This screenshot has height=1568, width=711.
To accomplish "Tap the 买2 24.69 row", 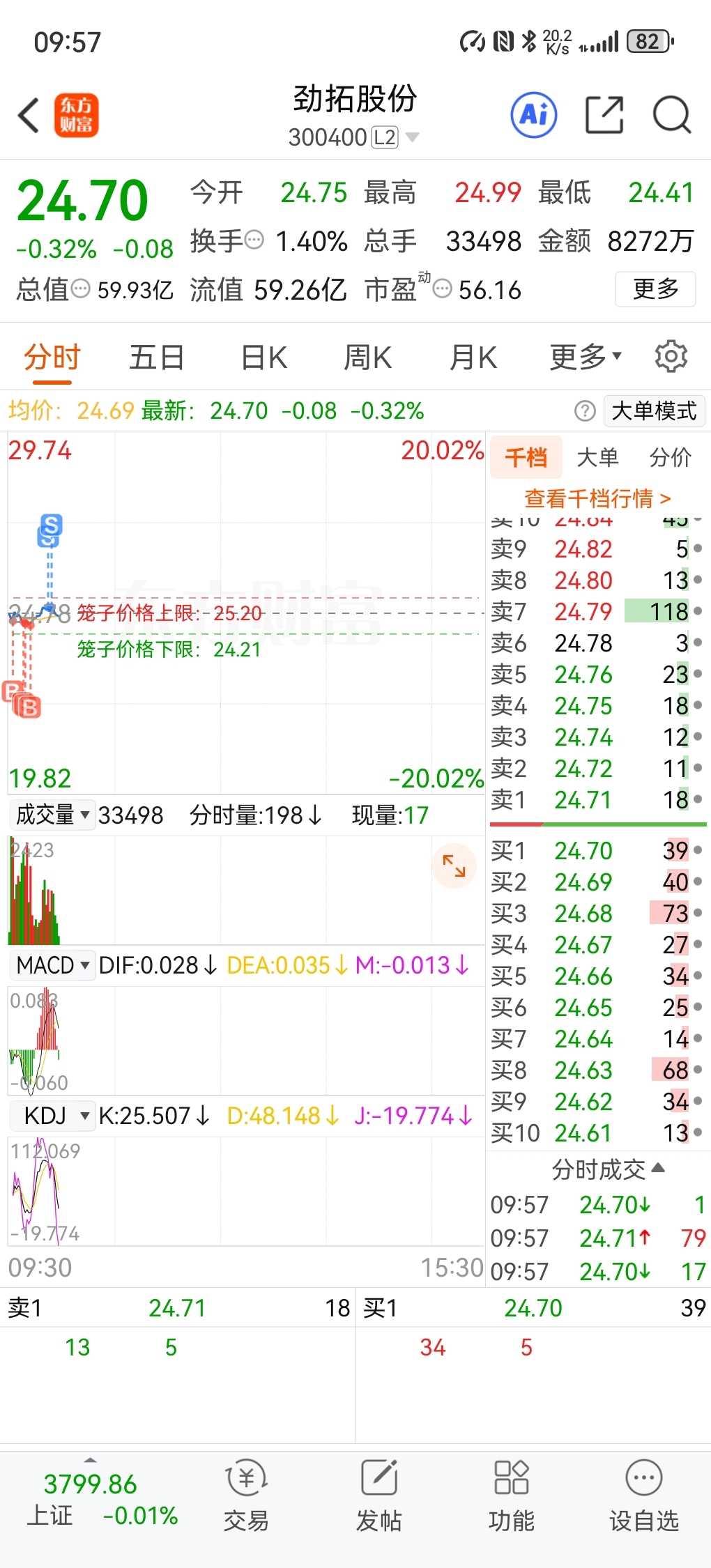I will [597, 882].
